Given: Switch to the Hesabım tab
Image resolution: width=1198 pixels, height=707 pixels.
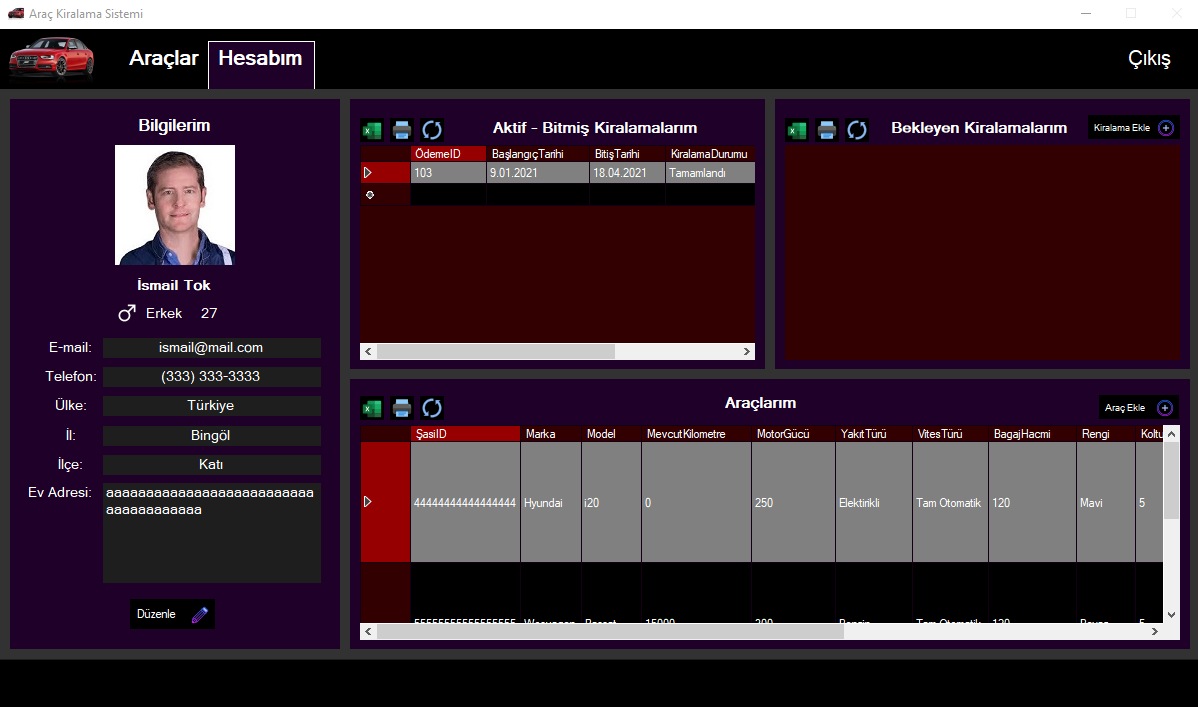Looking at the screenshot, I should pyautogui.click(x=261, y=64).
